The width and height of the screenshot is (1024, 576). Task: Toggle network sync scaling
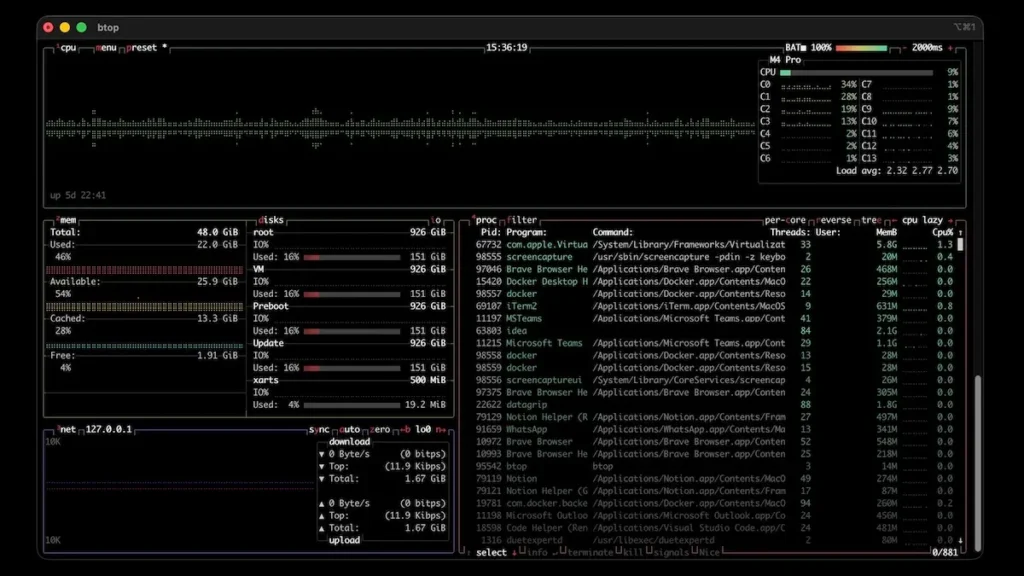pyautogui.click(x=319, y=429)
